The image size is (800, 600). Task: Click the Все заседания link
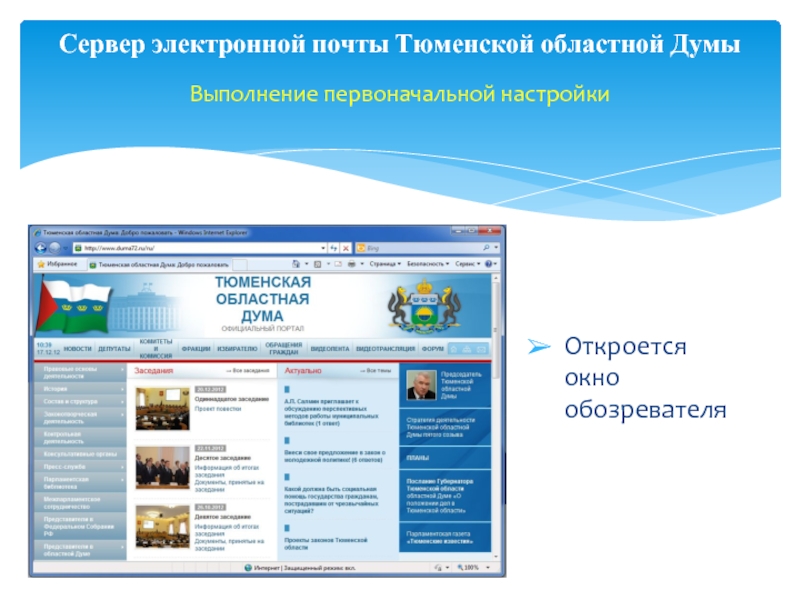pyautogui.click(x=248, y=371)
